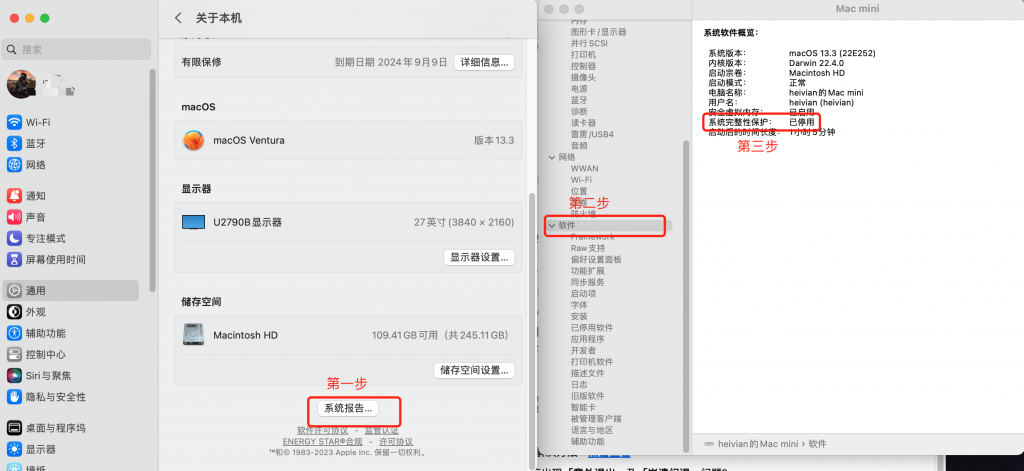
Task: Select 辅助功能 accessibility icon in Settings sidebar
Action: (x=14, y=333)
